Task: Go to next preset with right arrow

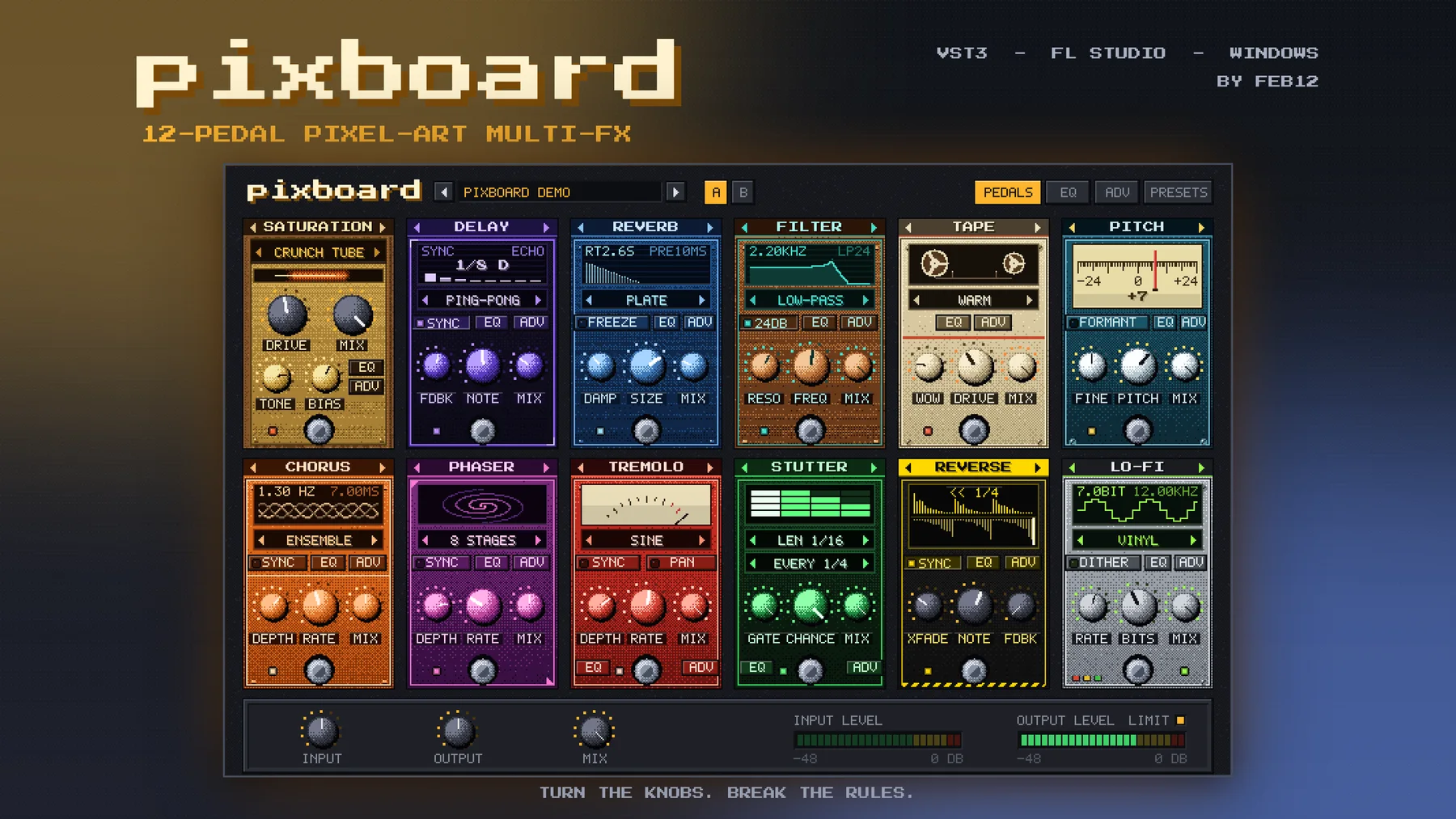Action: pos(675,192)
